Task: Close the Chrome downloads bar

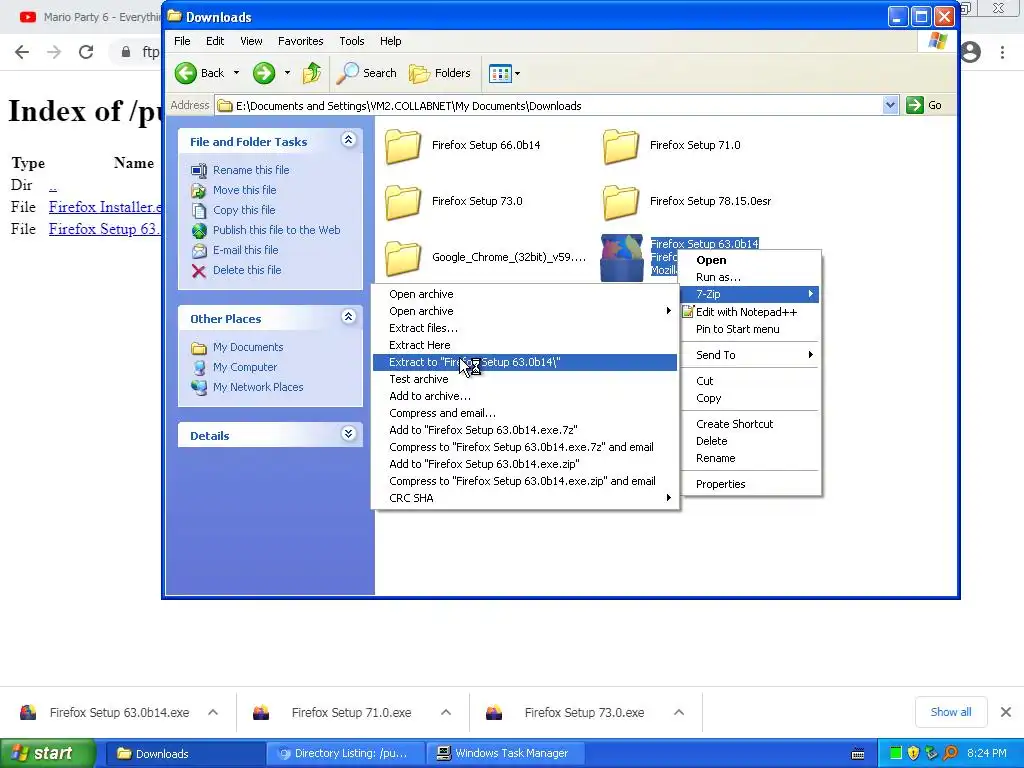Action: (1006, 712)
